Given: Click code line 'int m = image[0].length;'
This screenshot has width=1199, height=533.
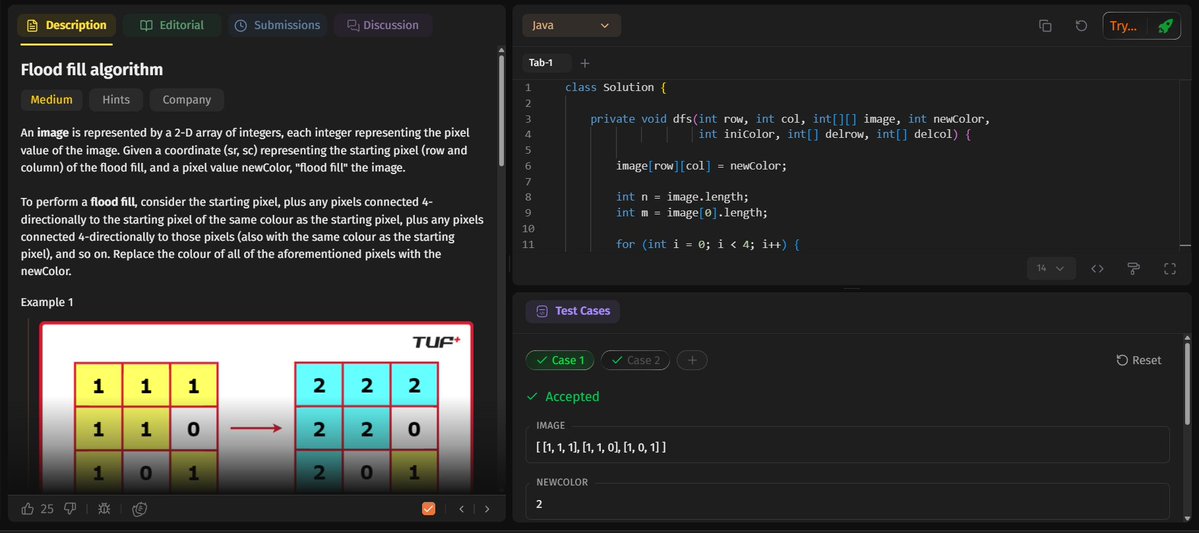Looking at the screenshot, I should point(692,213).
